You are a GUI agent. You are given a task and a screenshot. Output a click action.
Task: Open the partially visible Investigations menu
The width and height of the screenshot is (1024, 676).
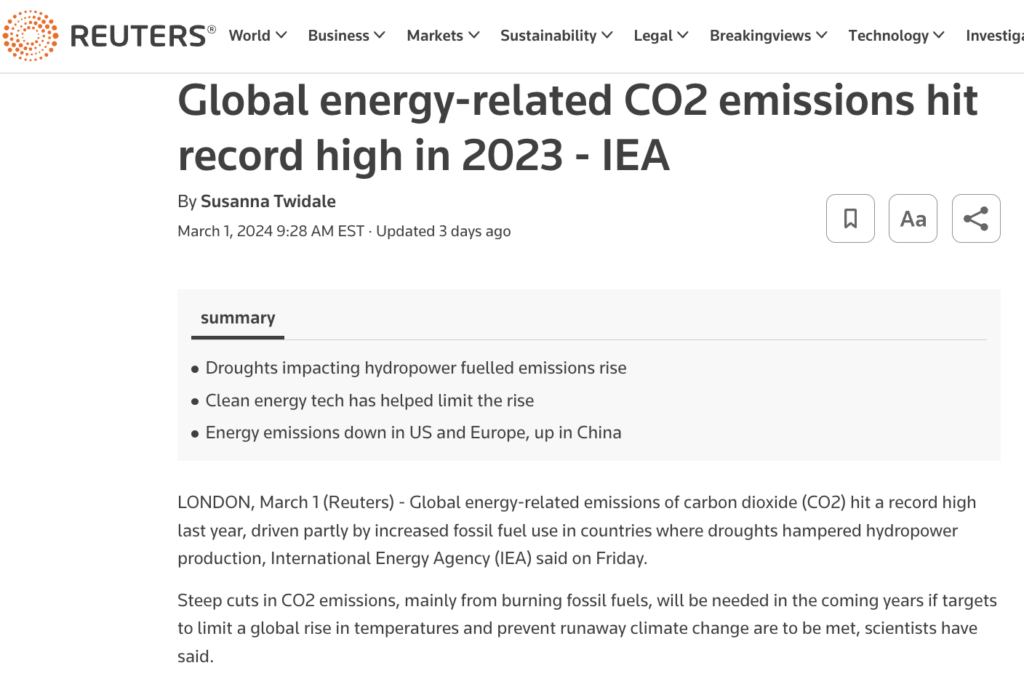[995, 35]
